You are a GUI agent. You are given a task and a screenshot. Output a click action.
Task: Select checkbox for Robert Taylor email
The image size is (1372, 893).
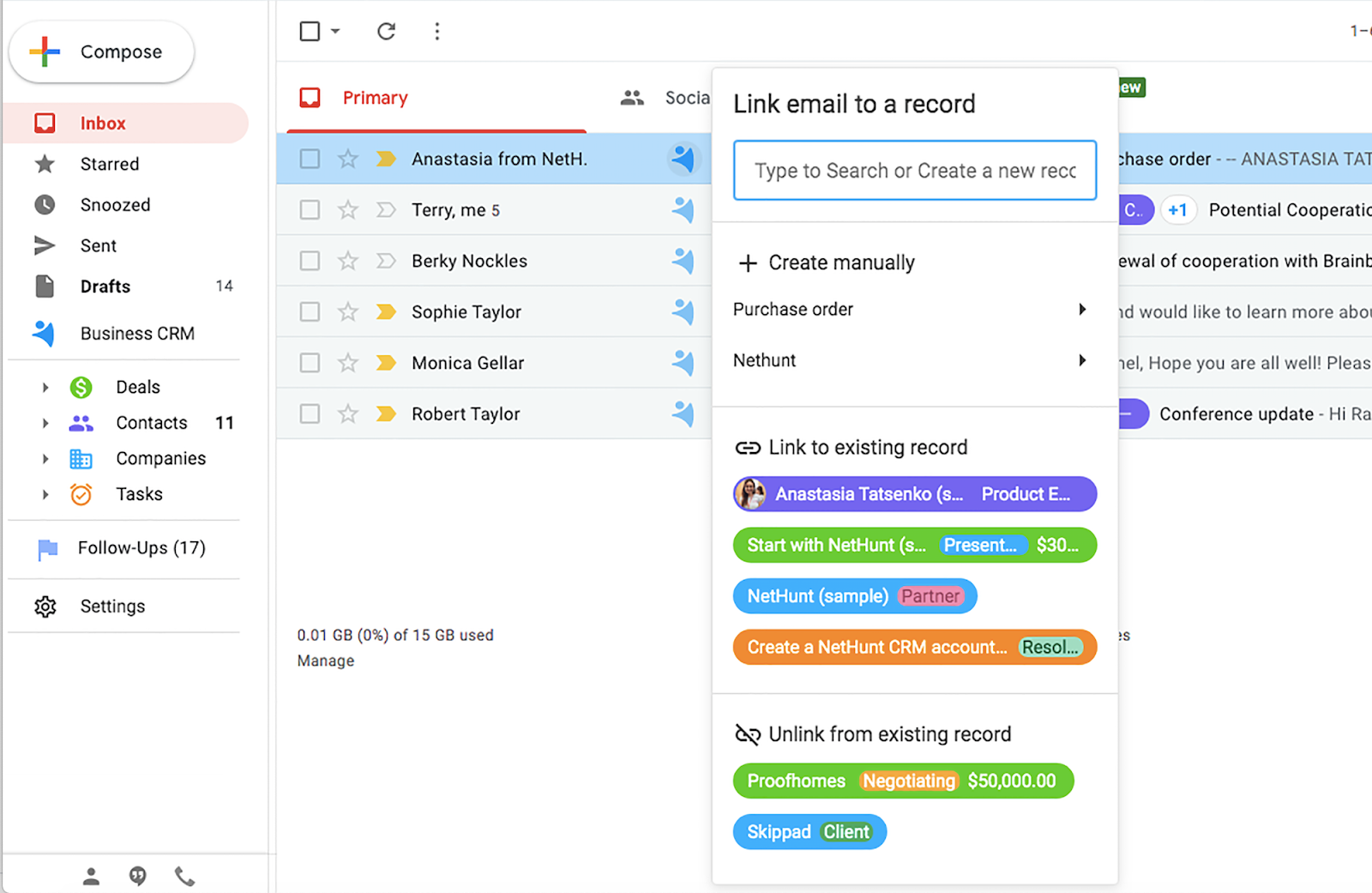[310, 414]
